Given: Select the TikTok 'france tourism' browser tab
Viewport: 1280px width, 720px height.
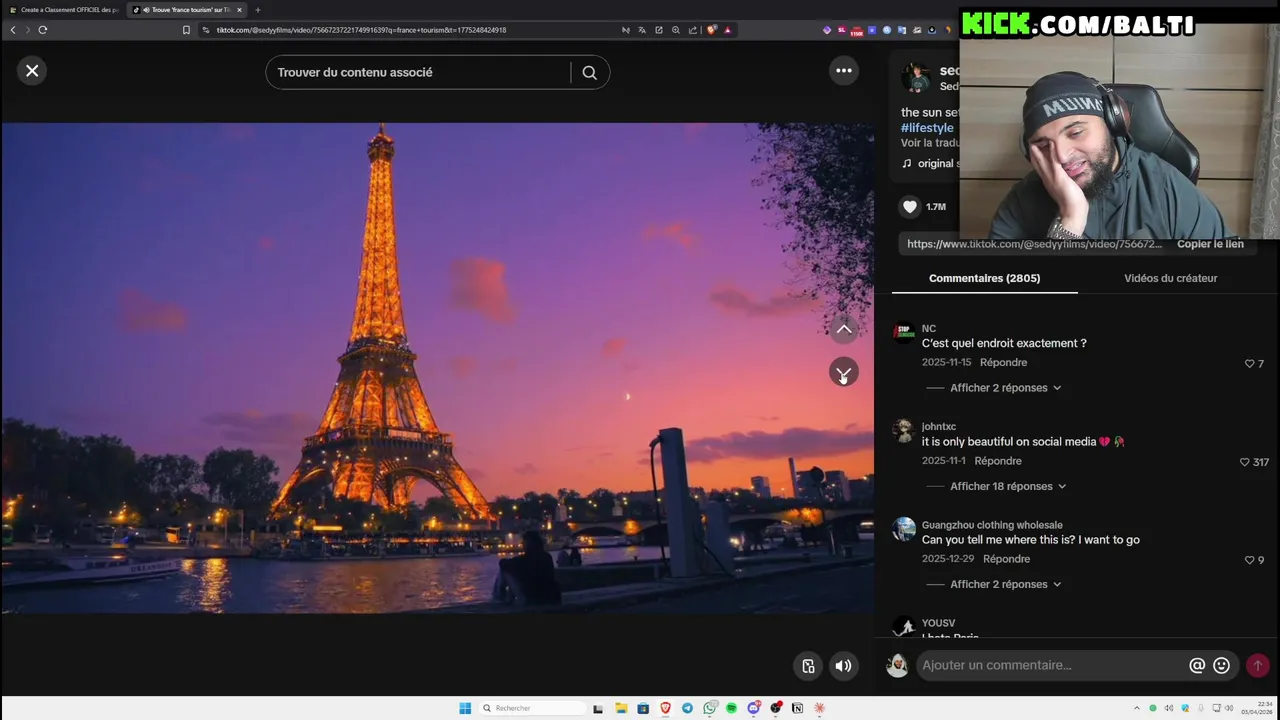Looking at the screenshot, I should point(185,10).
